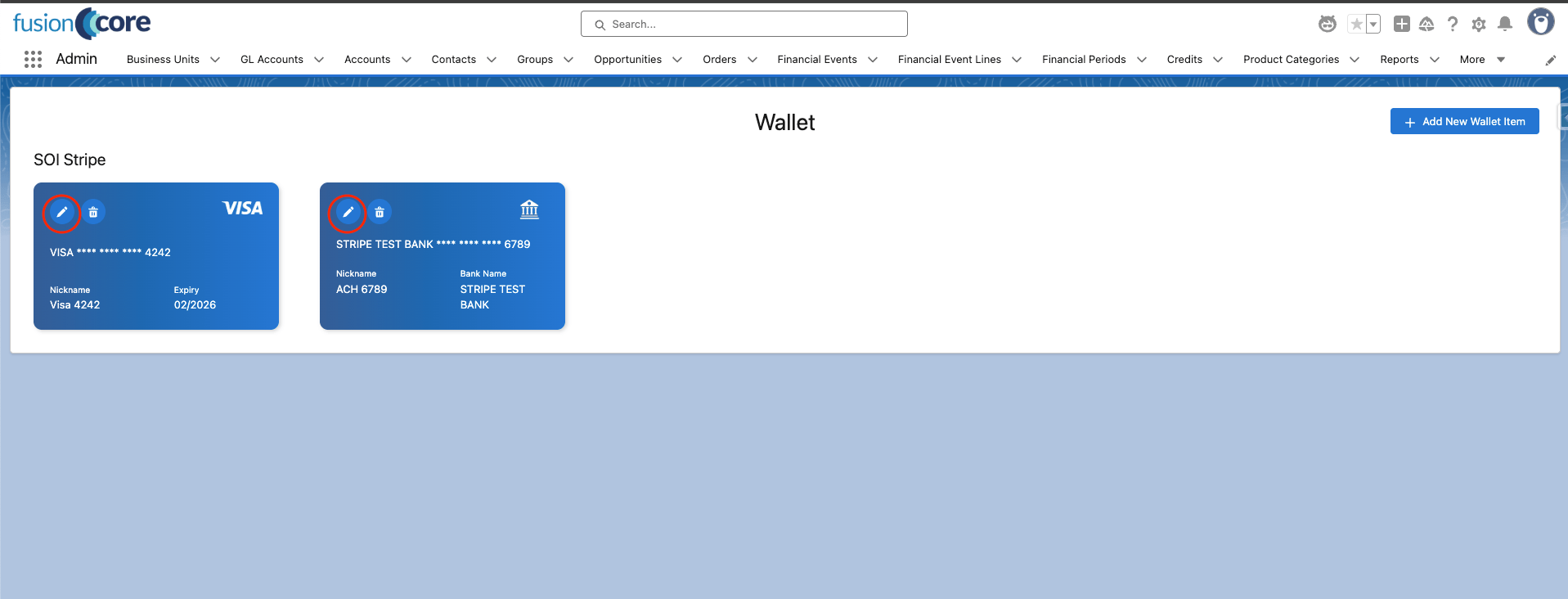Open the Setup gear menu
The image size is (1568, 599).
[x=1479, y=25]
